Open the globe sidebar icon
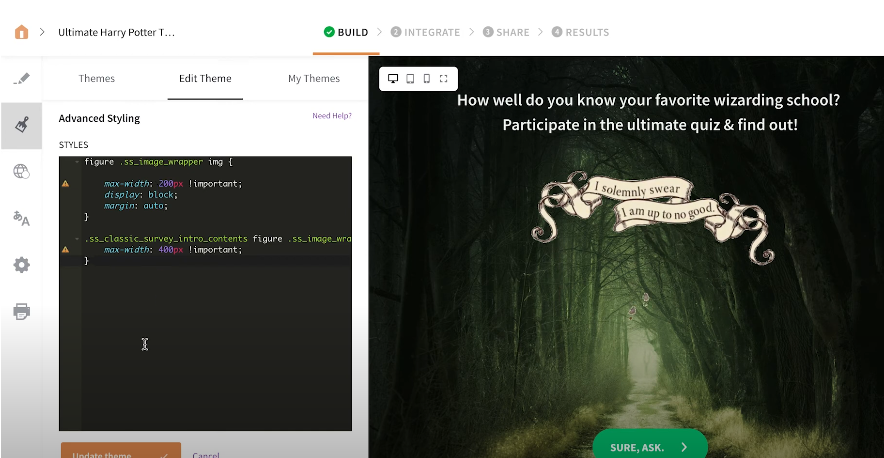Screen dimensions: 884x458 (21, 171)
